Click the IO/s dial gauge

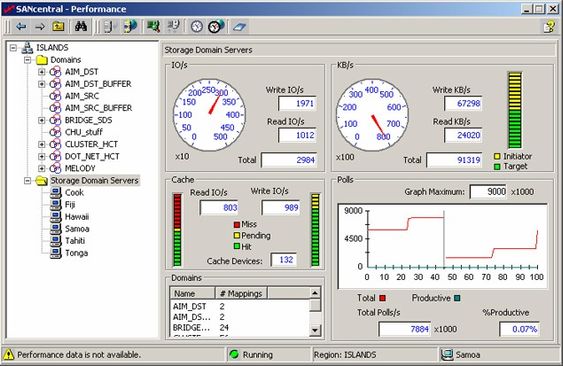tap(209, 115)
